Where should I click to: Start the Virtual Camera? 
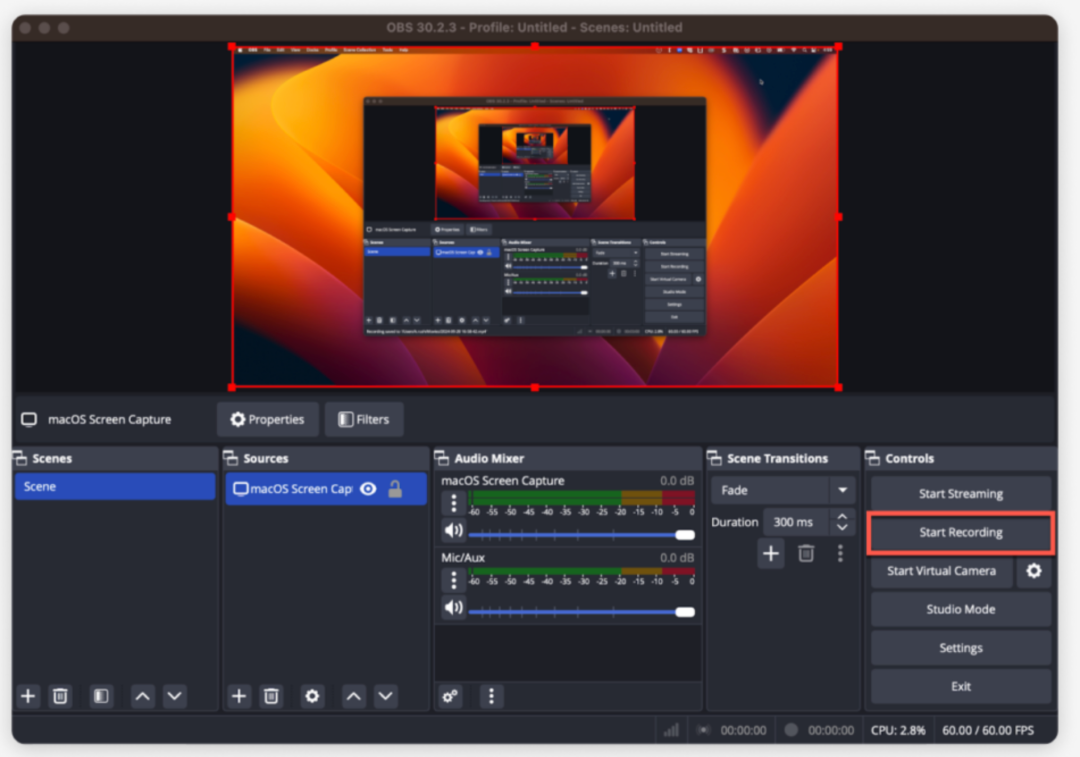coord(942,570)
